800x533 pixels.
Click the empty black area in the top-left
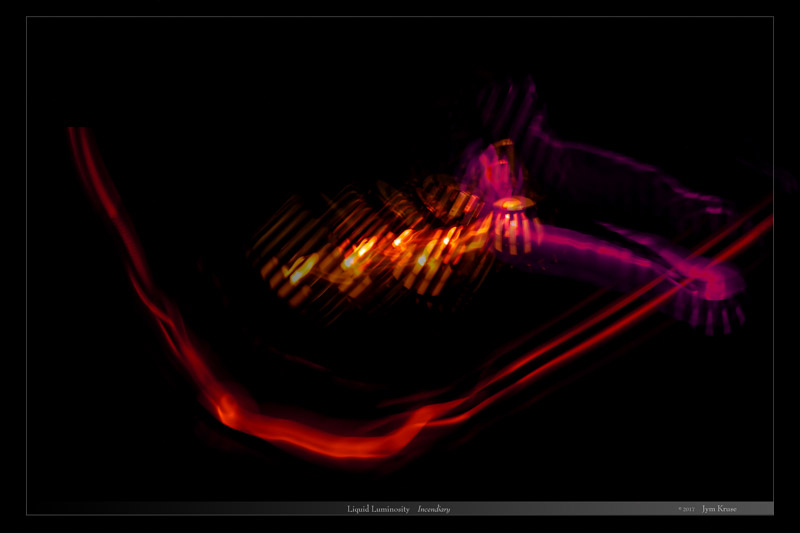[x=150, y=70]
